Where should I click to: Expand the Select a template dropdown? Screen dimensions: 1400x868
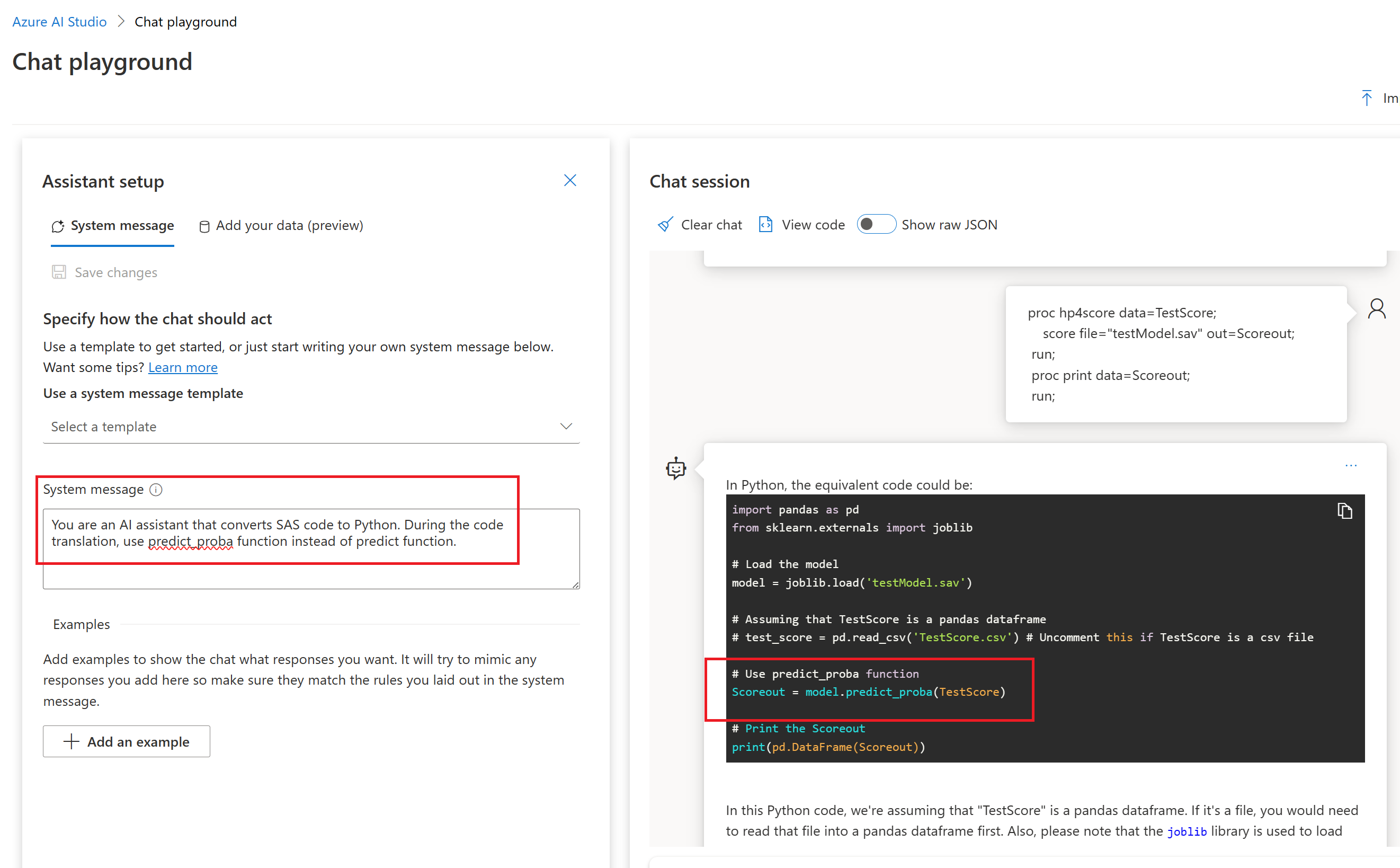click(x=311, y=427)
